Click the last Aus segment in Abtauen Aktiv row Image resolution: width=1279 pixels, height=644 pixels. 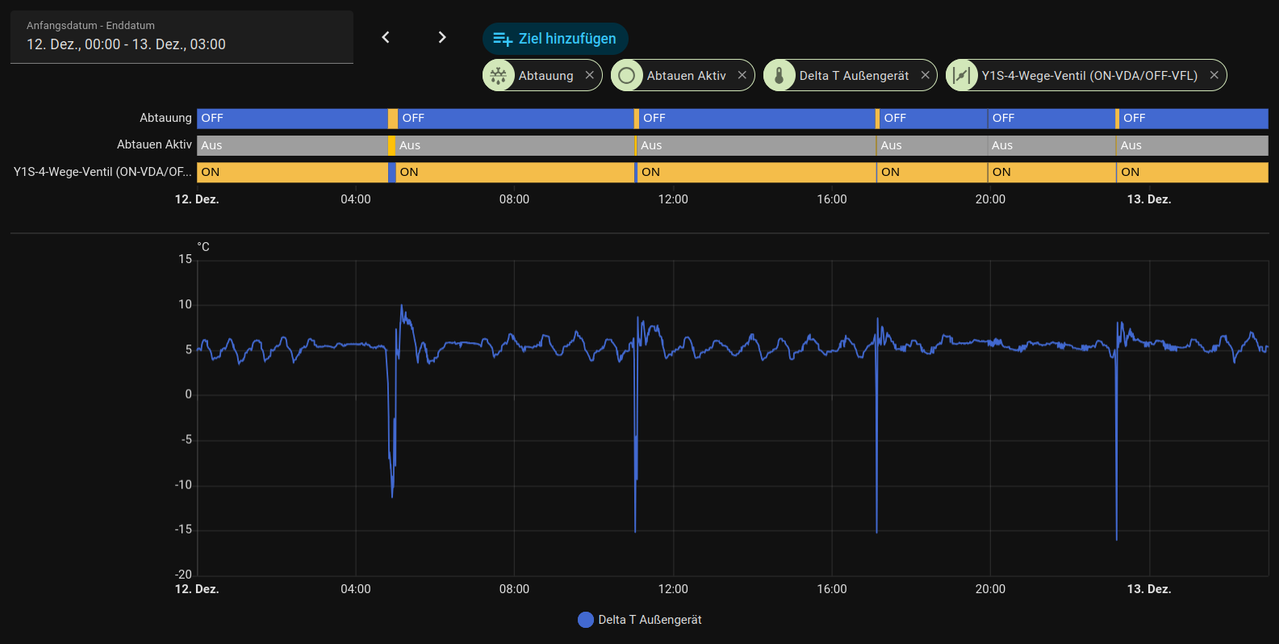[1193, 145]
